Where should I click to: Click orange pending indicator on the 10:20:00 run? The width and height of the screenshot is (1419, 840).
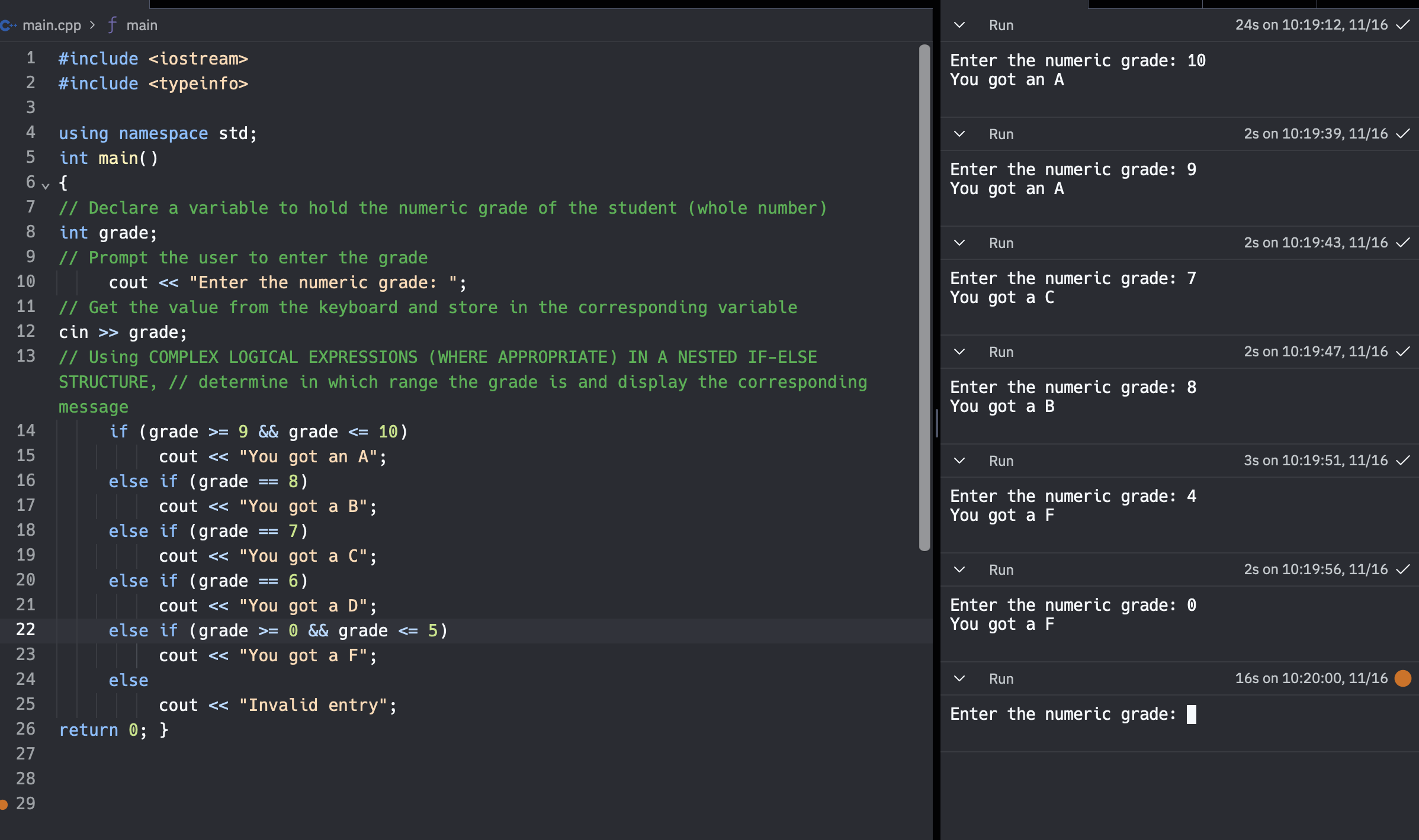point(1404,678)
